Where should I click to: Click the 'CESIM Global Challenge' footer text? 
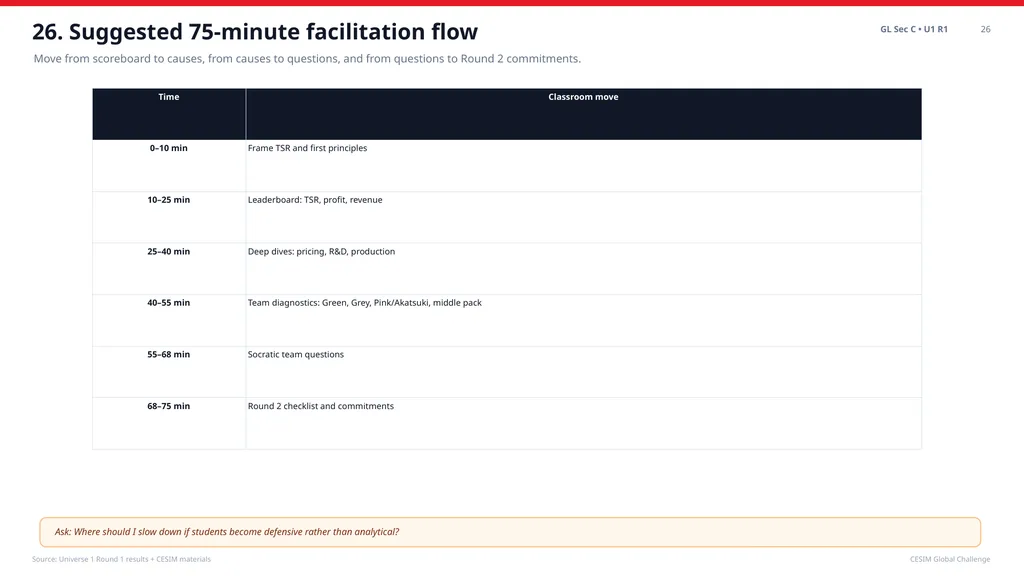(950, 559)
